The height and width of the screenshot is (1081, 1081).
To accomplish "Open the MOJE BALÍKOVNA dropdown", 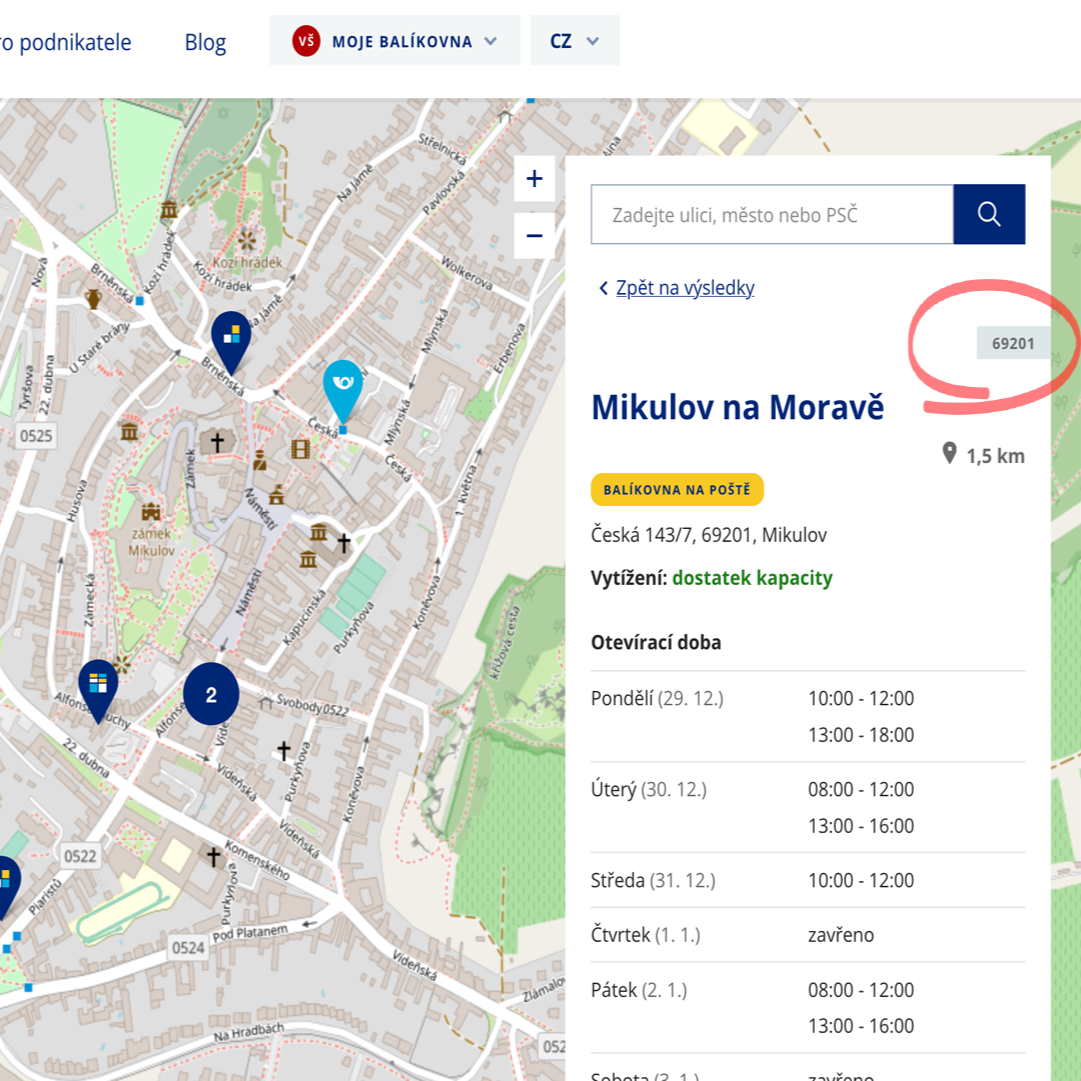I will (394, 41).
